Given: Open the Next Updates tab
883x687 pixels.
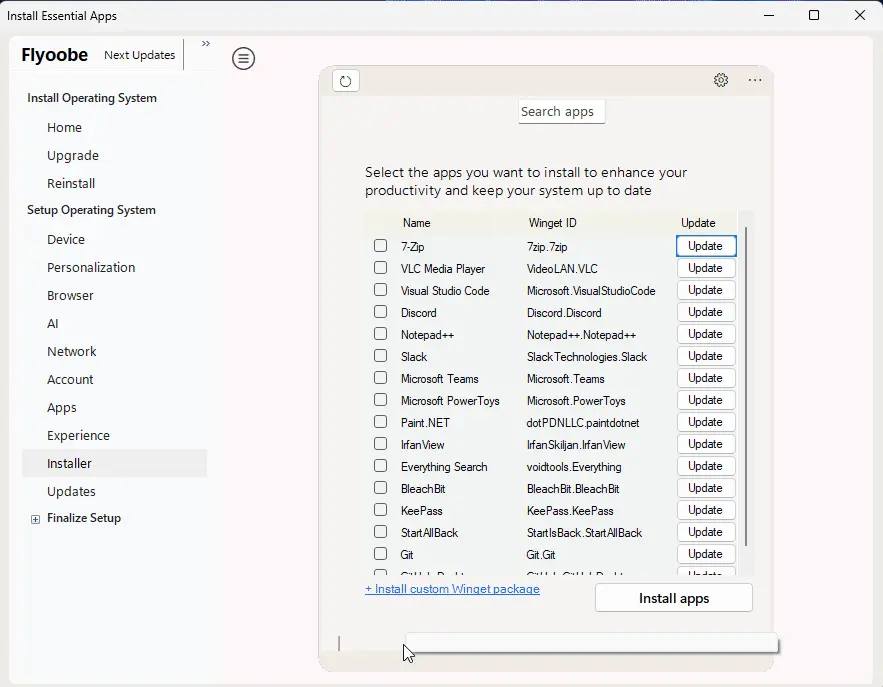Looking at the screenshot, I should coord(140,55).
